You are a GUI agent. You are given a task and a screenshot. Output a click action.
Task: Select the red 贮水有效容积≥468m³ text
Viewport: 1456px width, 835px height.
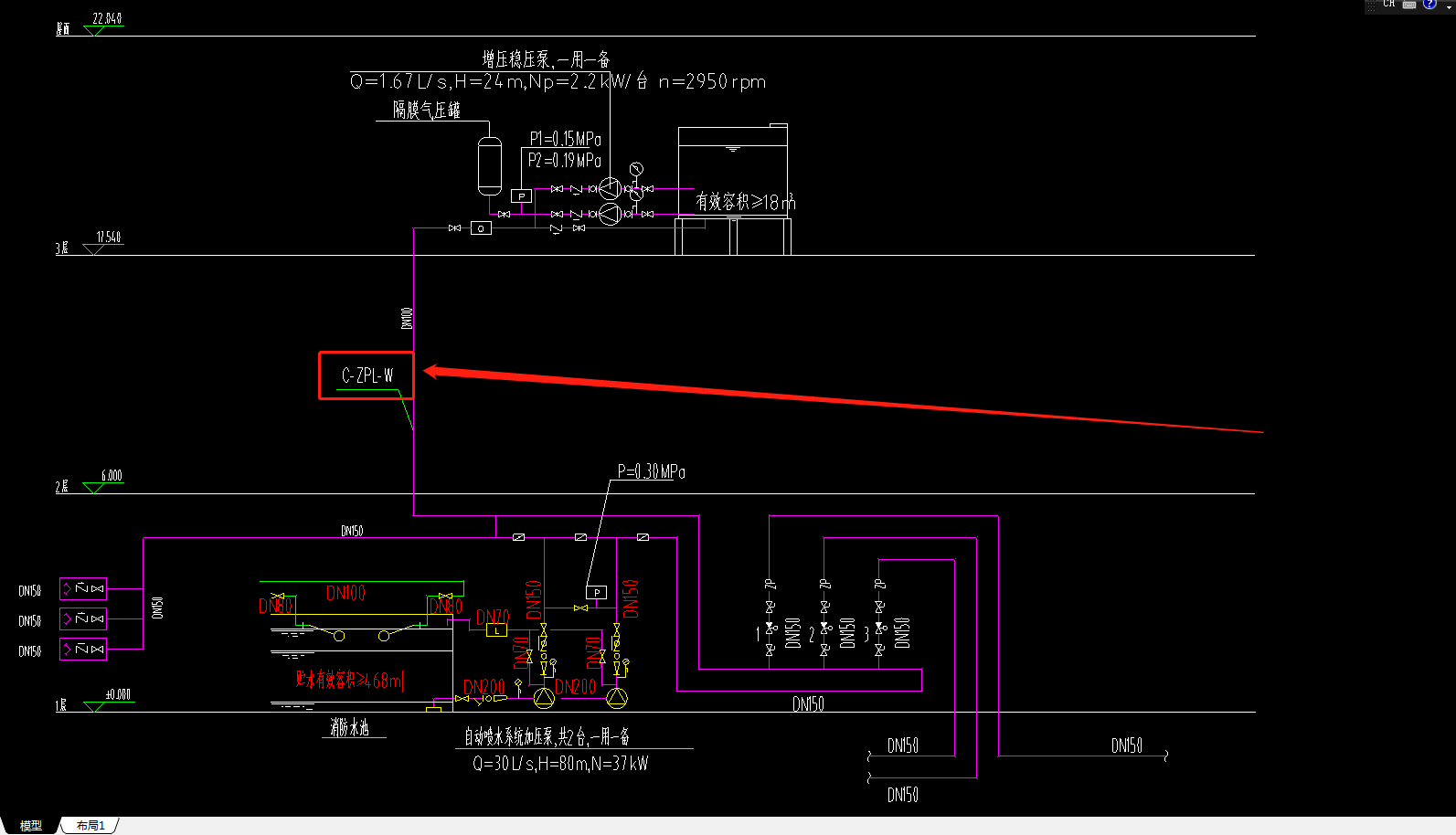(x=349, y=681)
